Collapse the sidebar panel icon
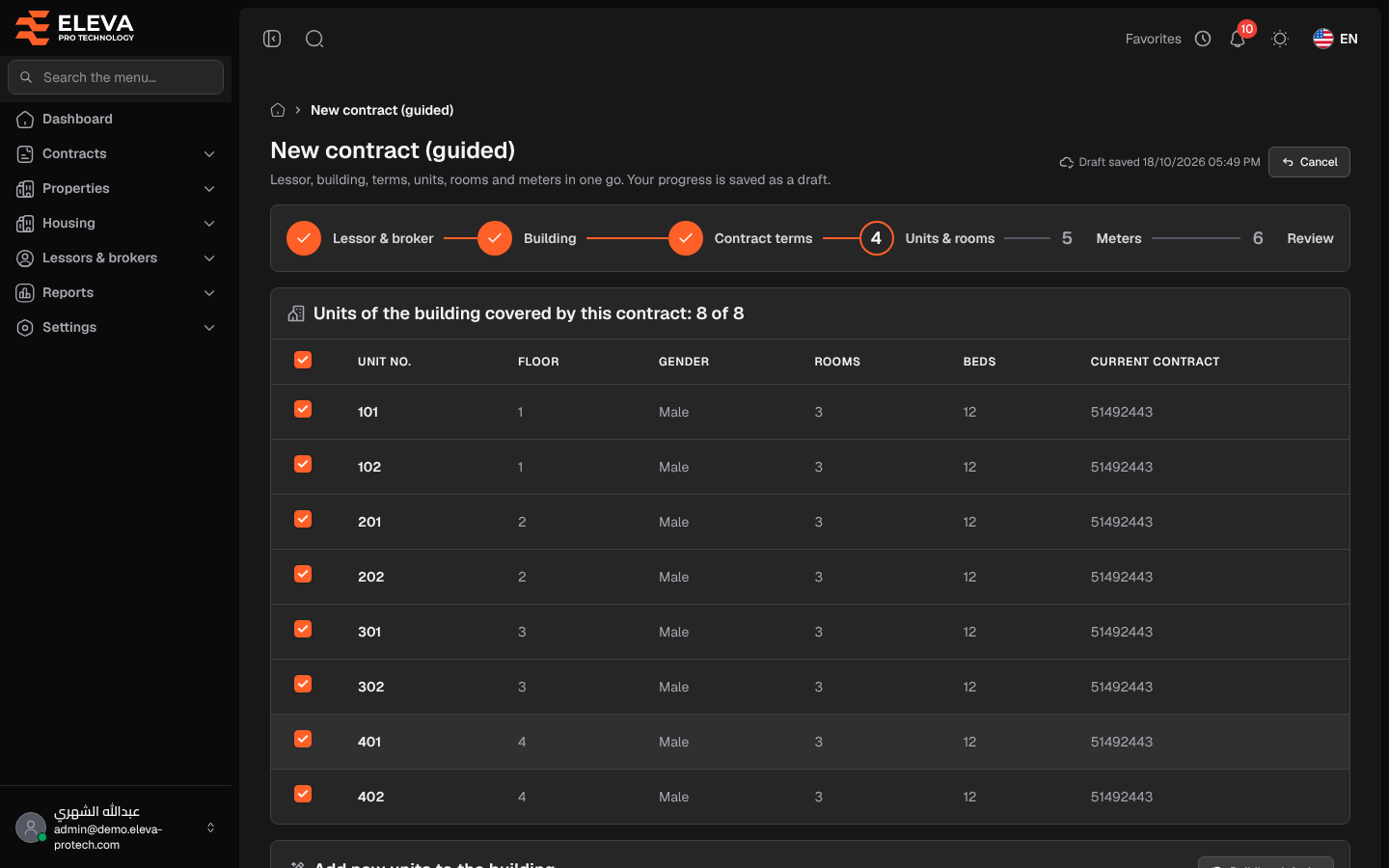 click(272, 39)
